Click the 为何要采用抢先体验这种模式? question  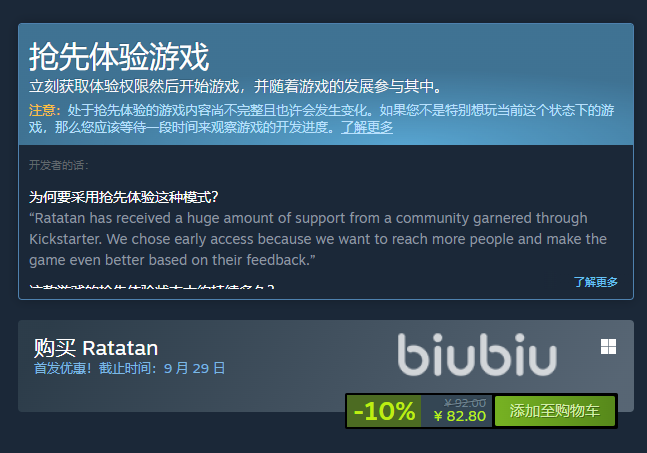(x=123, y=197)
